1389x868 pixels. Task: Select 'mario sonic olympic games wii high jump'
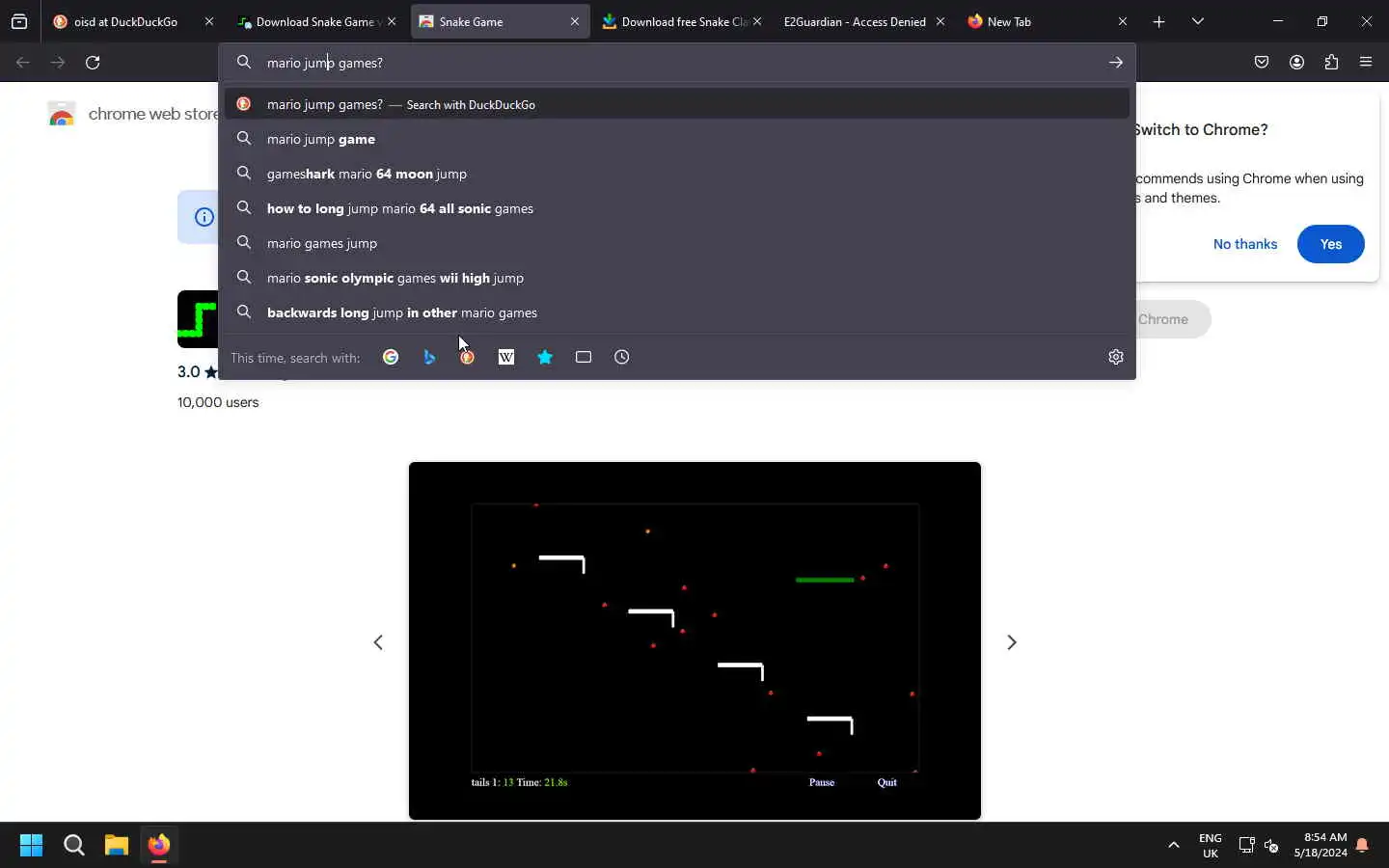(x=677, y=278)
